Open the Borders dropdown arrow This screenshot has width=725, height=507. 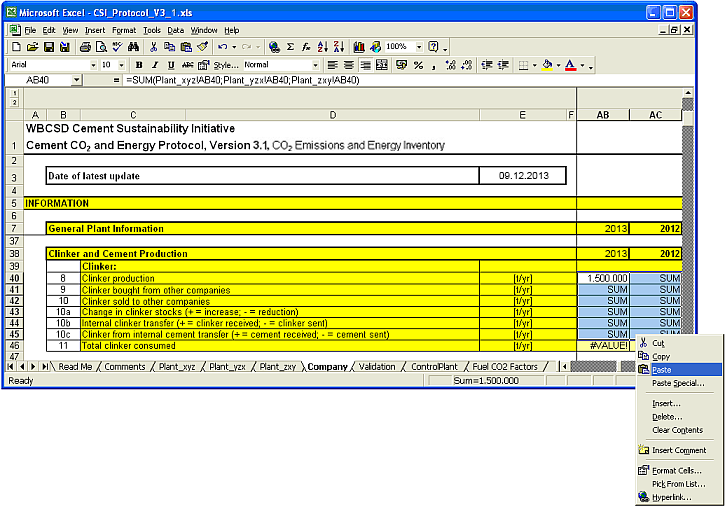pyautogui.click(x=535, y=65)
